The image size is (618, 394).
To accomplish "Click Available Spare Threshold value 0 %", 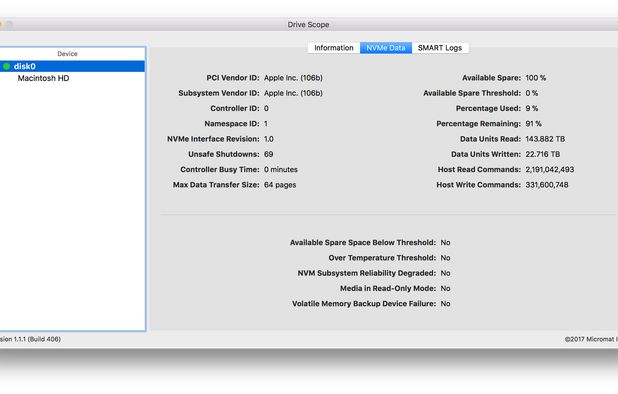I will pyautogui.click(x=532, y=93).
